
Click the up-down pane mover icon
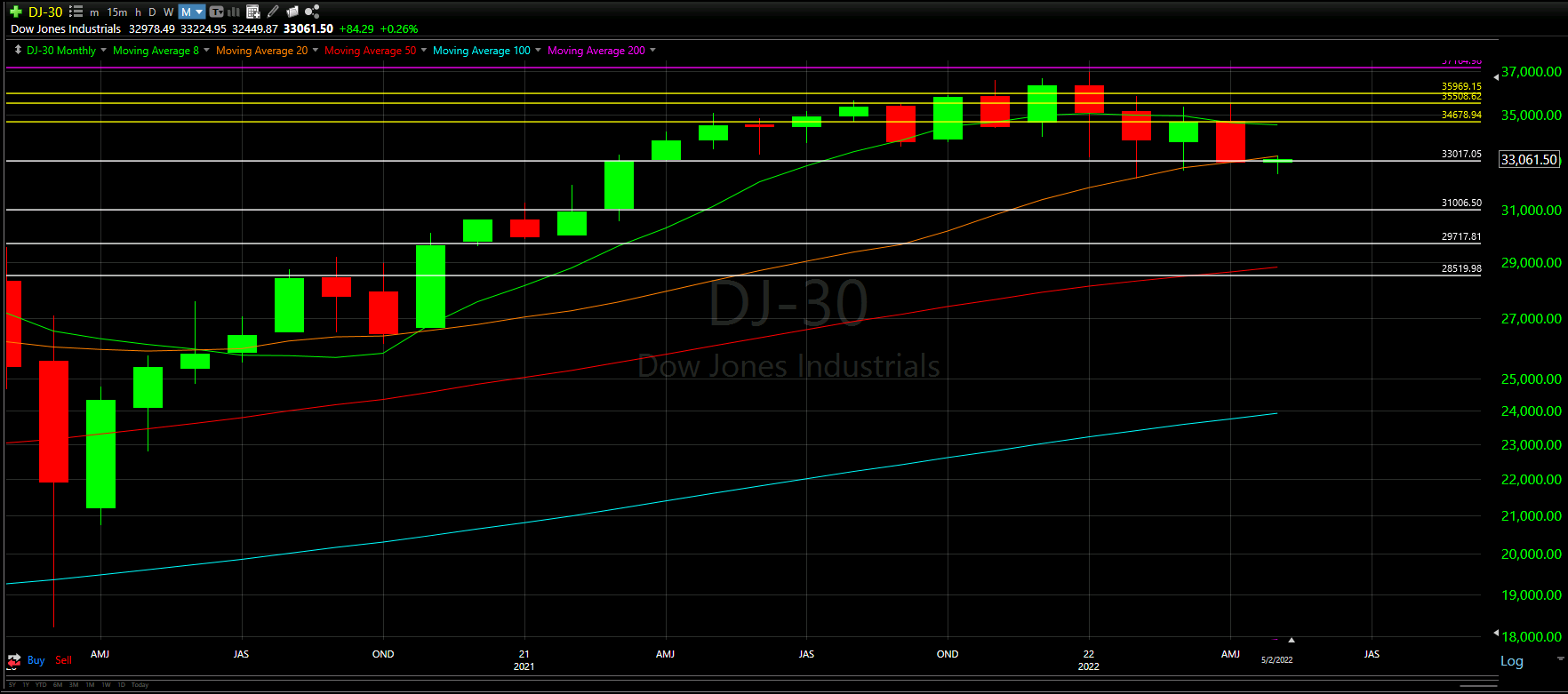[18, 51]
